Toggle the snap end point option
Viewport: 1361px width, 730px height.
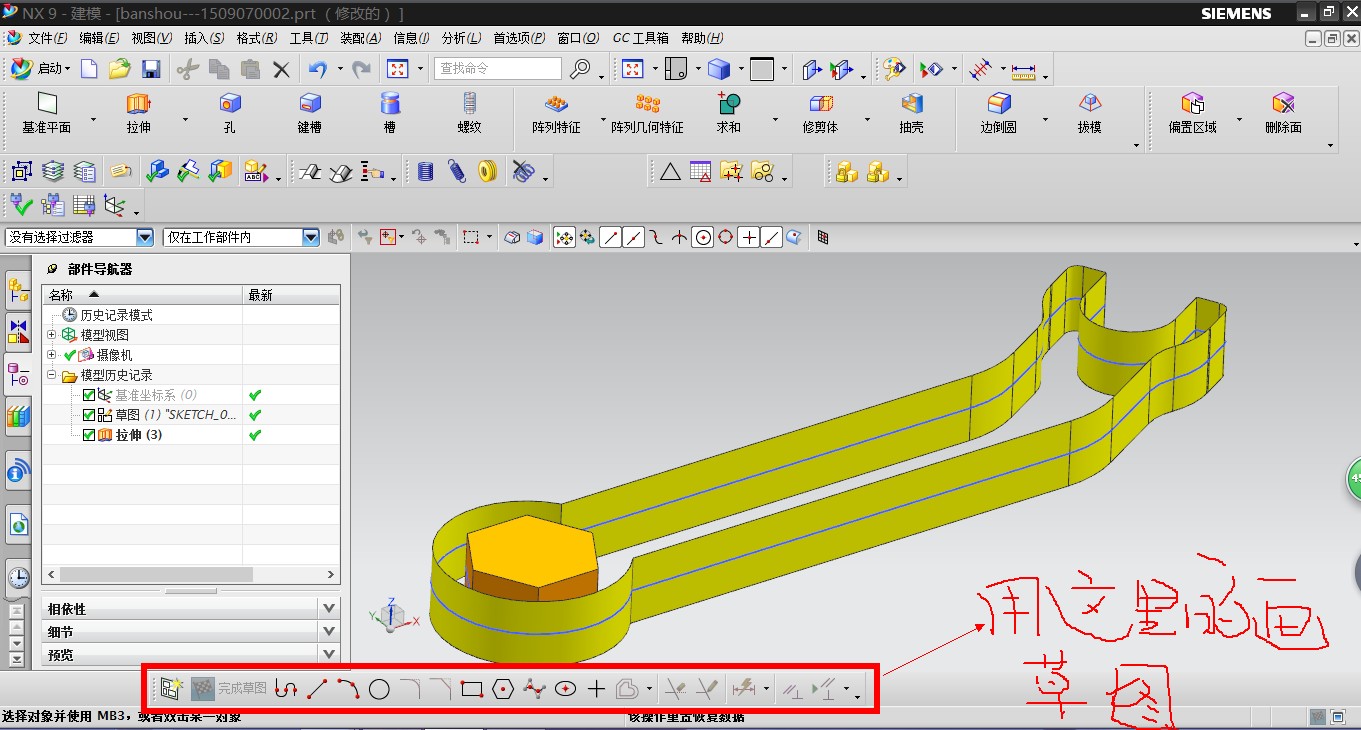point(610,237)
